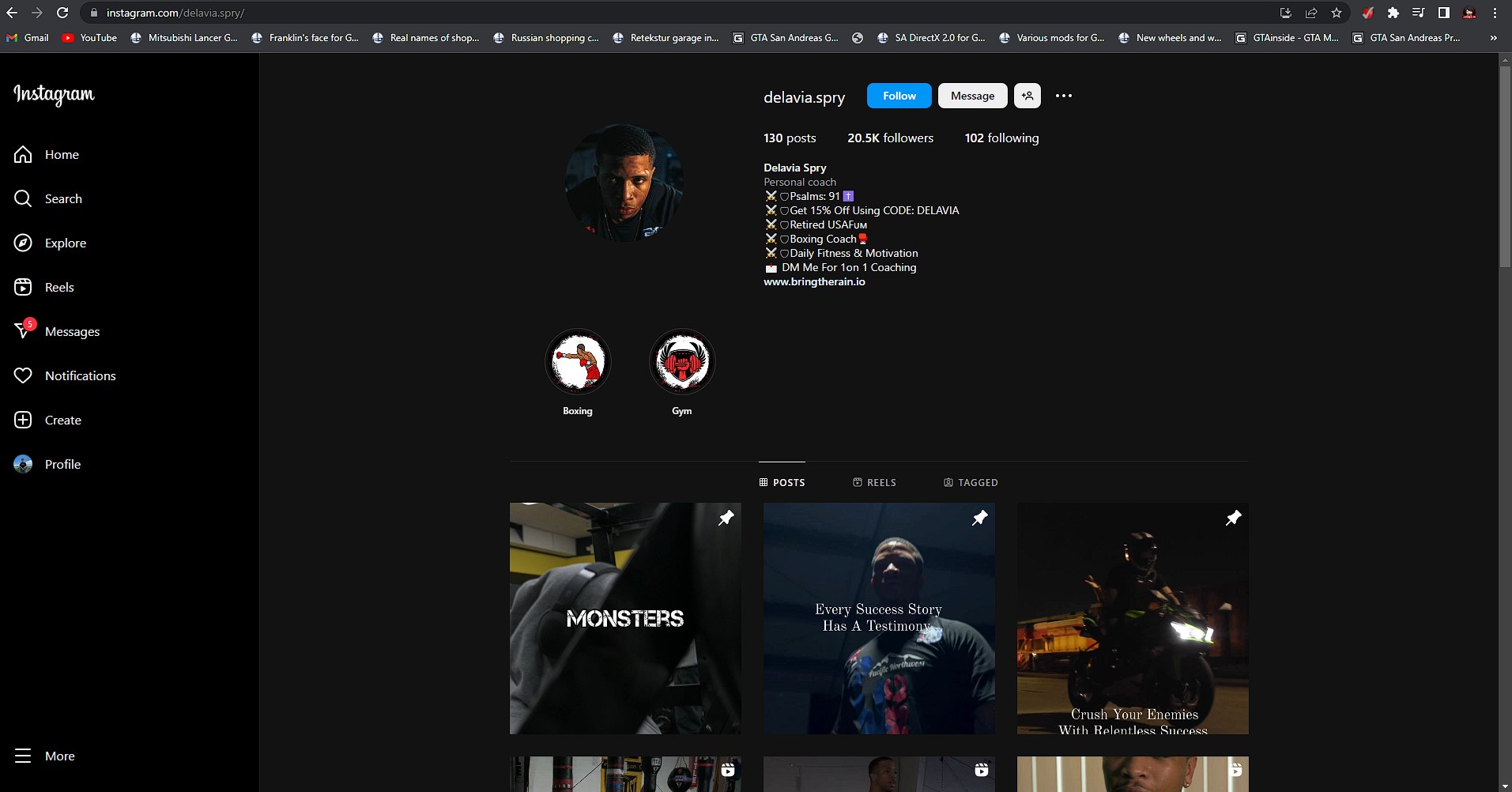Expand hidden bookmarks with the chevron
The image size is (1512, 792).
coord(1493,38)
